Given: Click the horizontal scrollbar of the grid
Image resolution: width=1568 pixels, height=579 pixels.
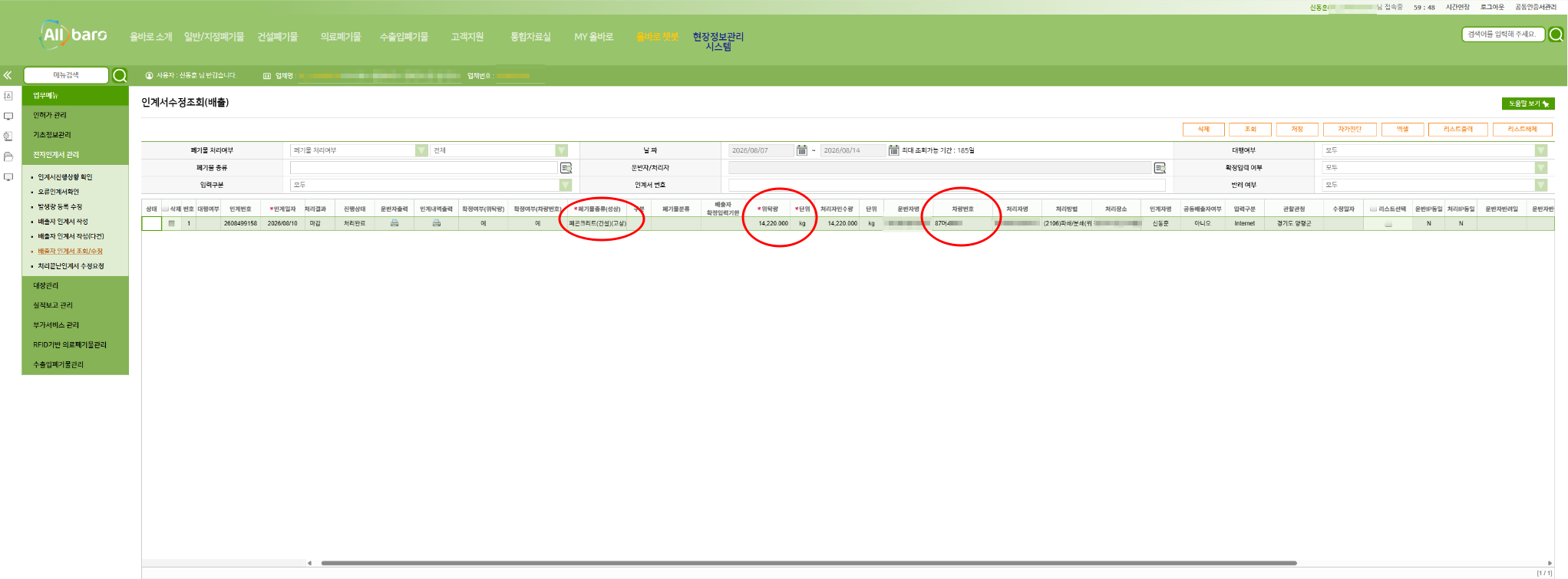Looking at the screenshot, I should pyautogui.click(x=809, y=563).
